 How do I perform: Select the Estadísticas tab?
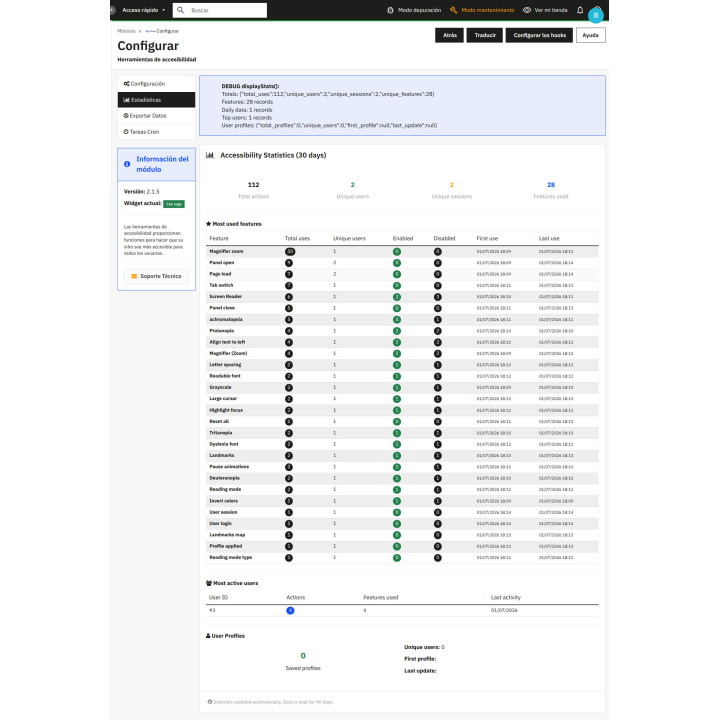pyautogui.click(x=156, y=100)
